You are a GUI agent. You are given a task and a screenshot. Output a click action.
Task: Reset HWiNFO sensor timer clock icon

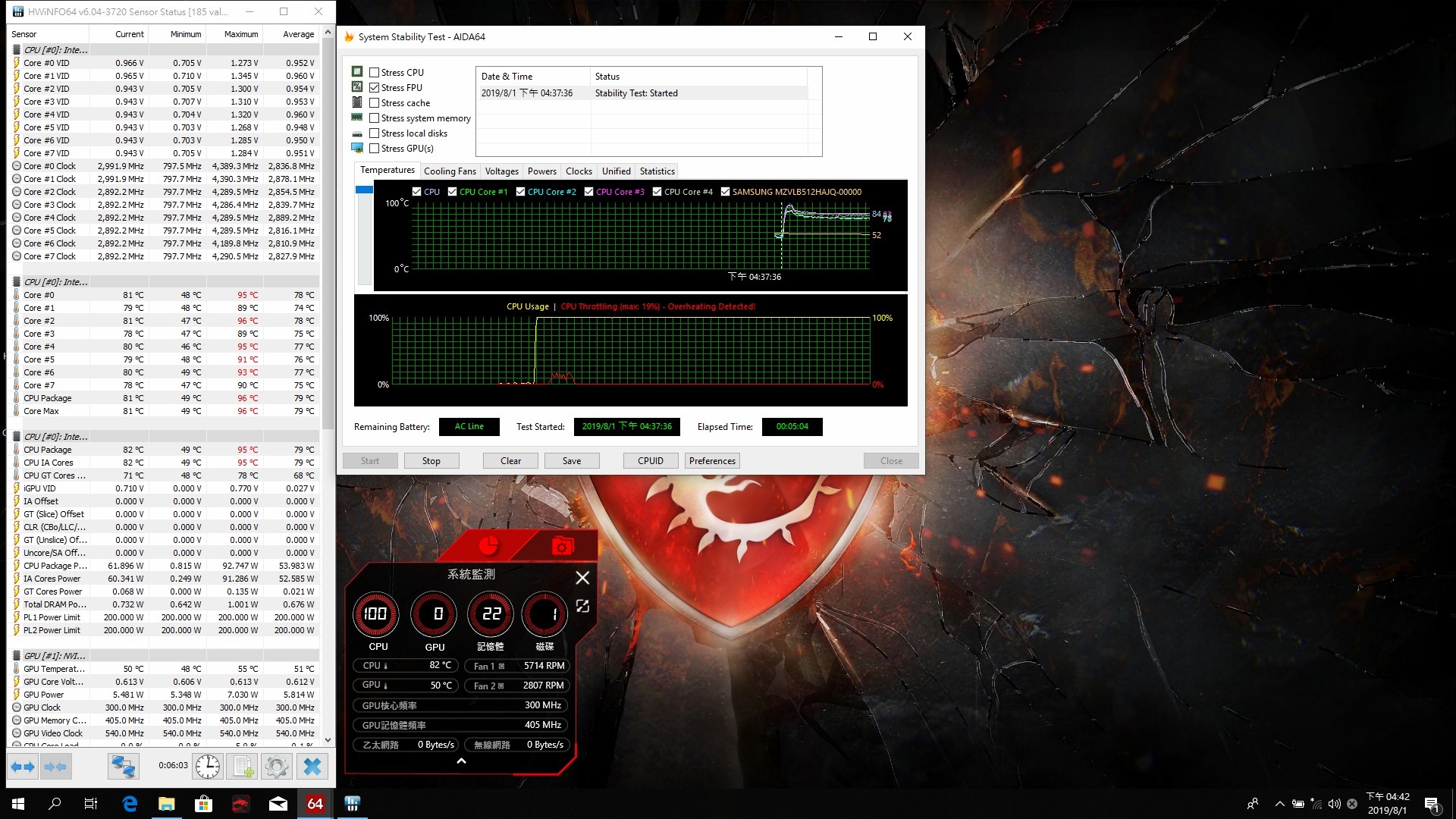207,767
